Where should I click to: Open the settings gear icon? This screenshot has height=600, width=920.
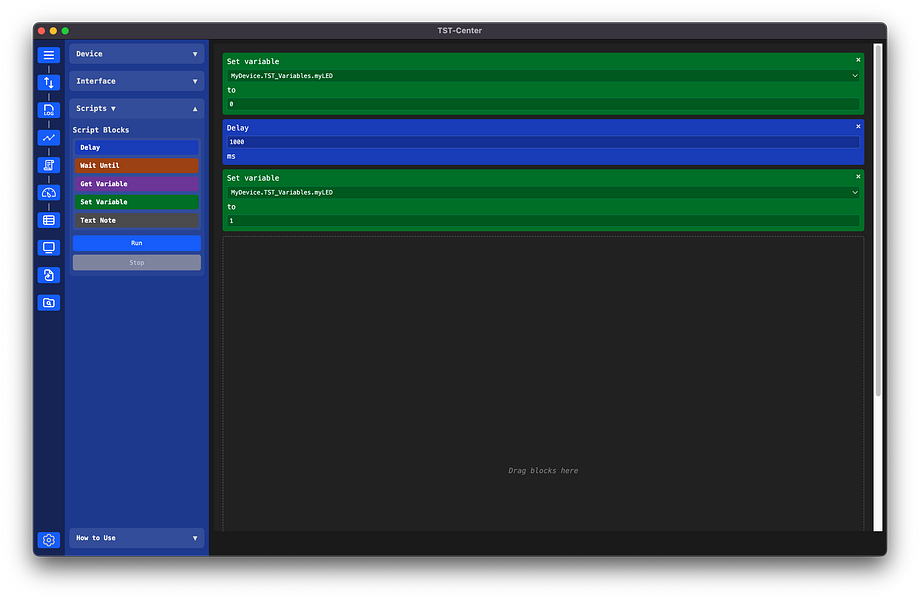(x=49, y=540)
